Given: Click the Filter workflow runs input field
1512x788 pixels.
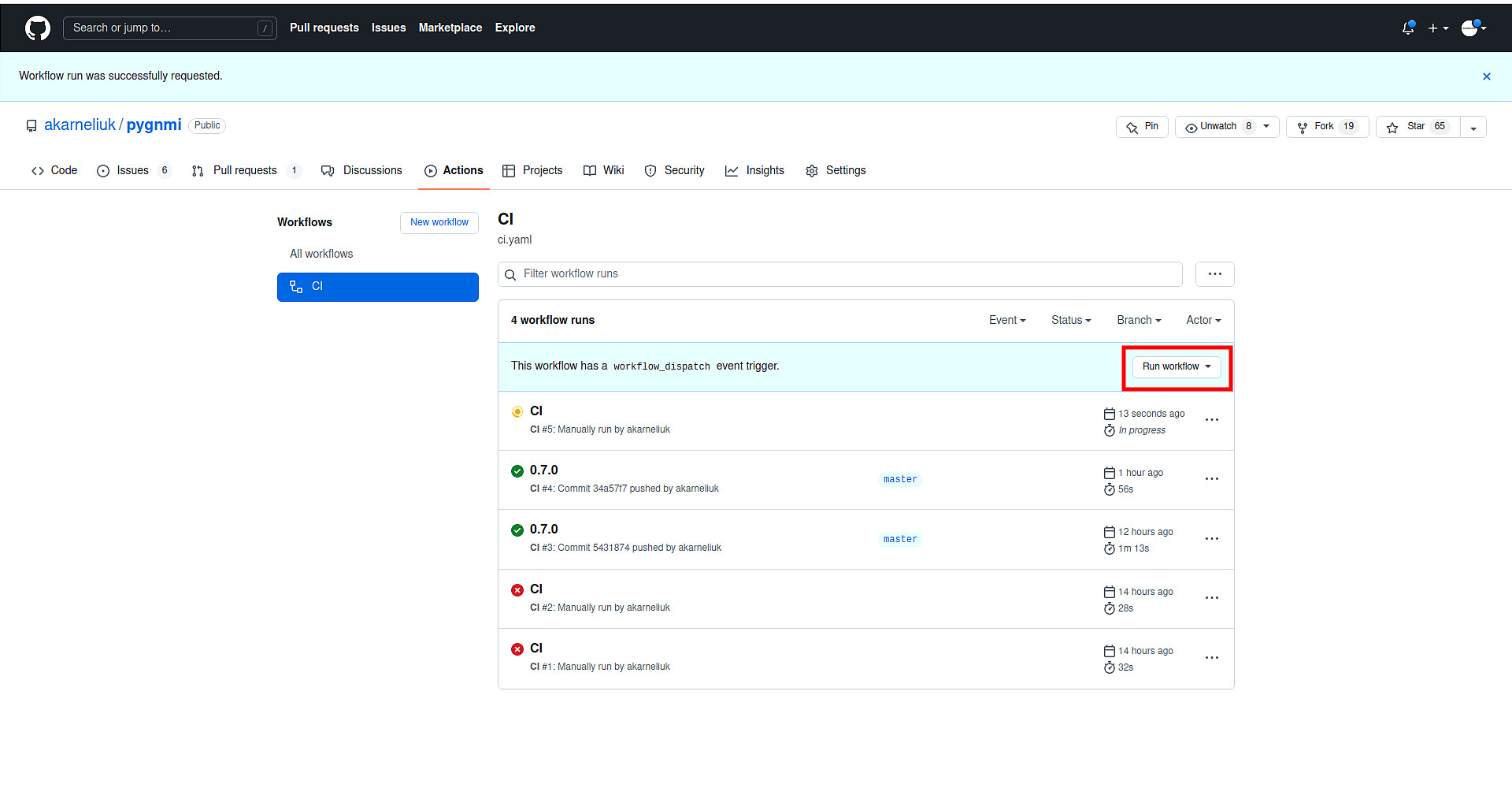Looking at the screenshot, I should [x=787, y=273].
